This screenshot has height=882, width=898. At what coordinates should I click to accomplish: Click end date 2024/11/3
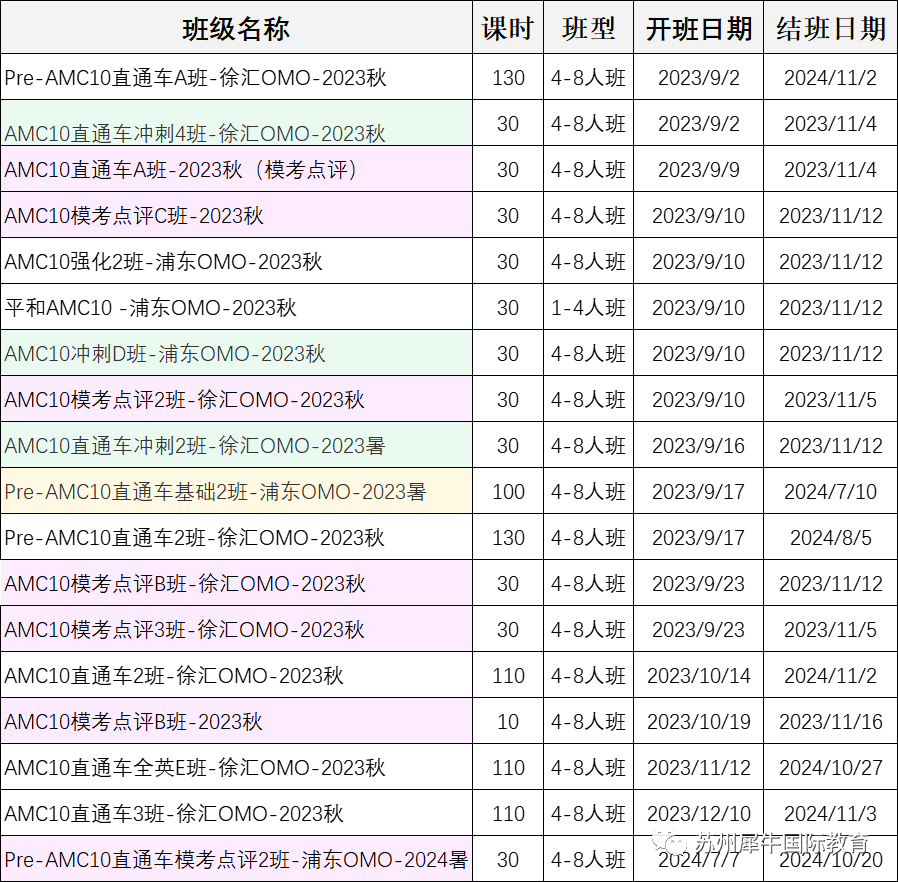coord(830,813)
